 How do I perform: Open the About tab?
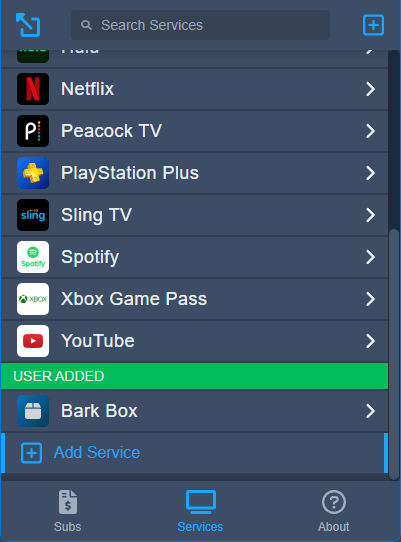tap(334, 511)
